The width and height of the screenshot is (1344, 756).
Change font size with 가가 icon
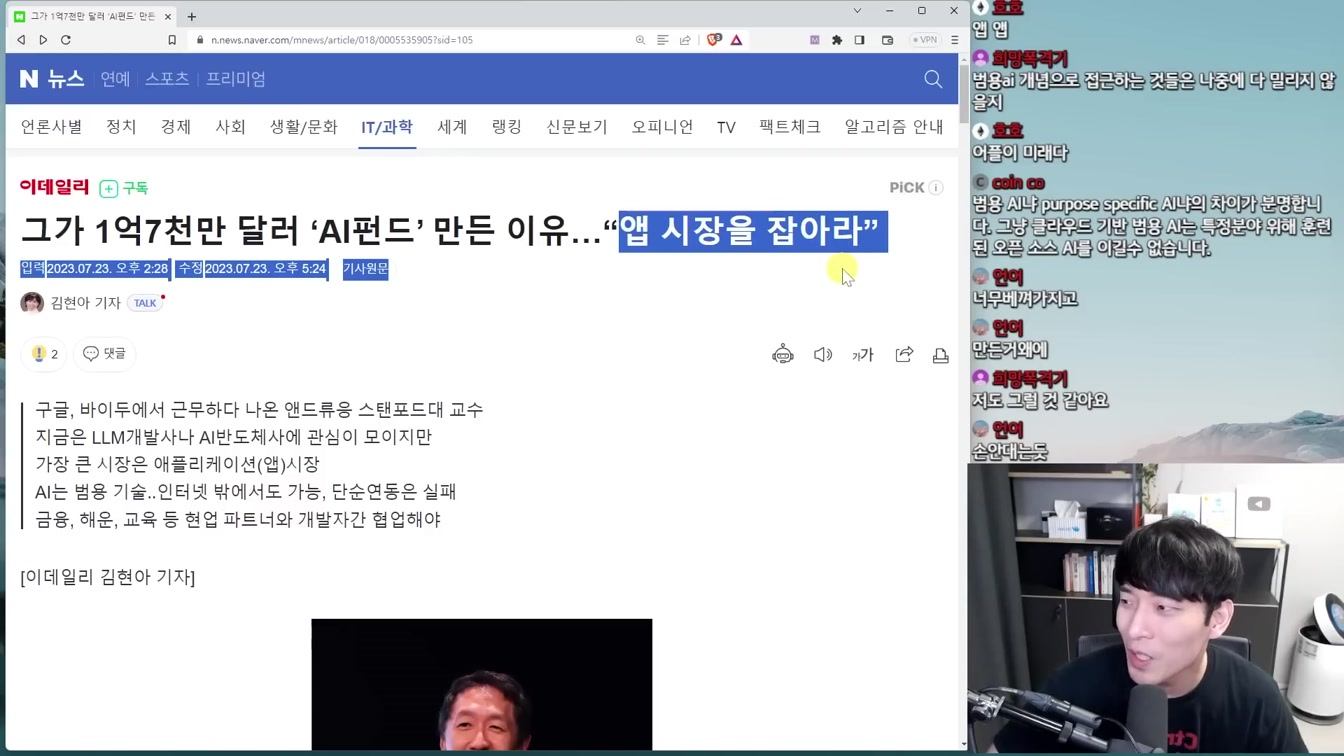(x=863, y=355)
